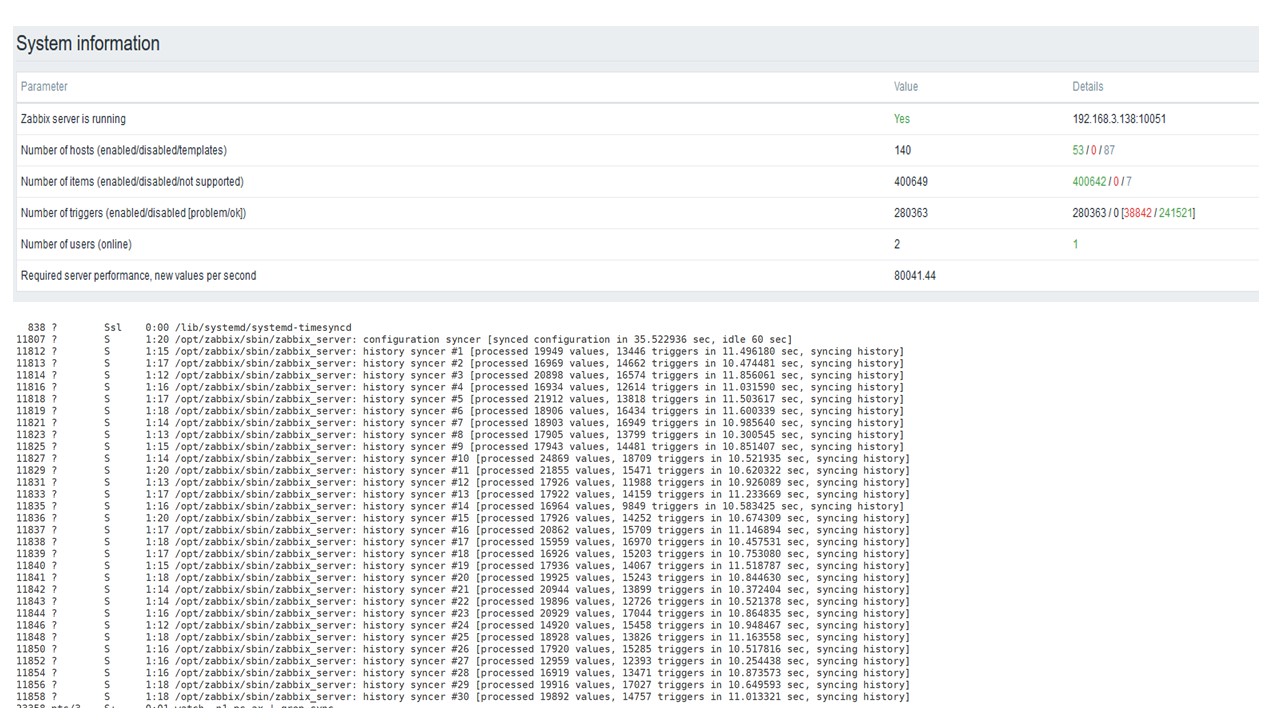This screenshot has width=1280, height=720.
Task: Click the history syncer #25 line
Action: tap(463, 638)
